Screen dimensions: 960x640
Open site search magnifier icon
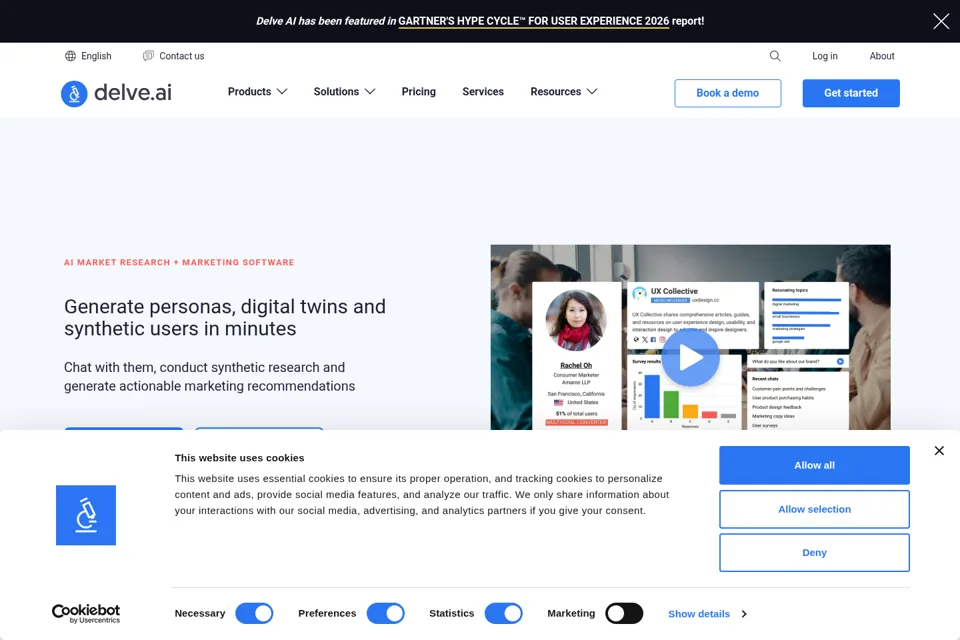click(775, 56)
